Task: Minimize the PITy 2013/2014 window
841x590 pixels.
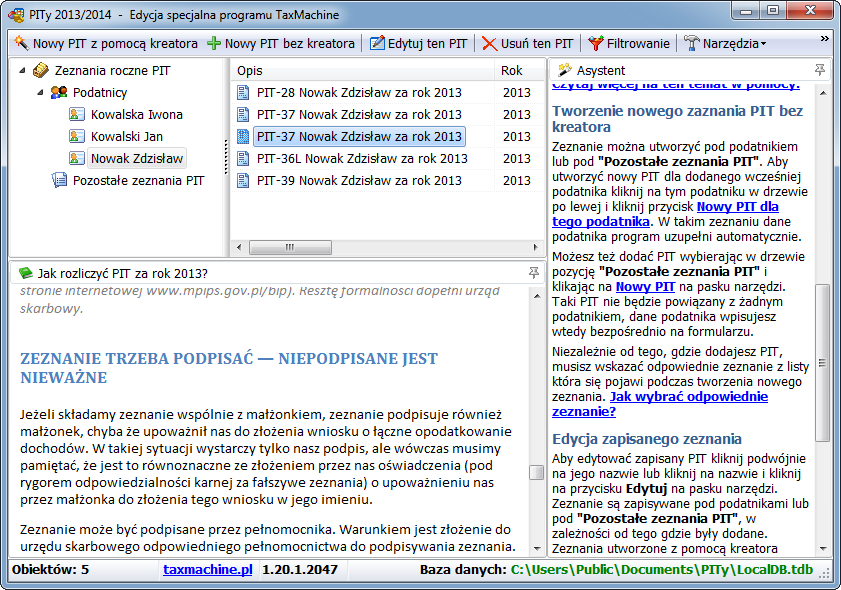Action: (745, 10)
